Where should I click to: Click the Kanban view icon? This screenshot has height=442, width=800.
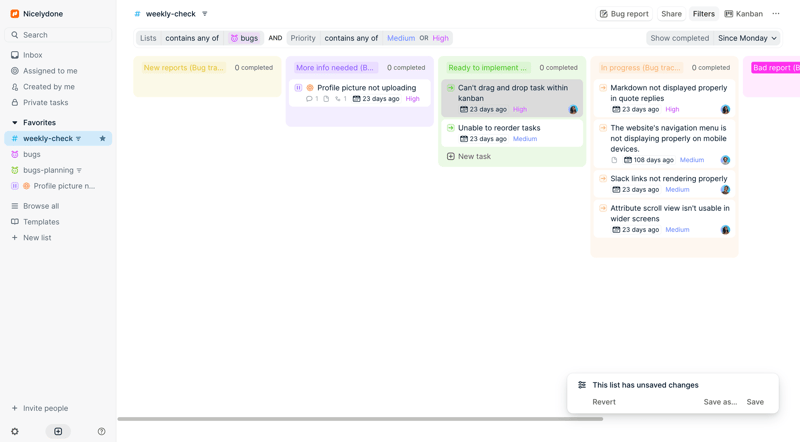tap(729, 14)
